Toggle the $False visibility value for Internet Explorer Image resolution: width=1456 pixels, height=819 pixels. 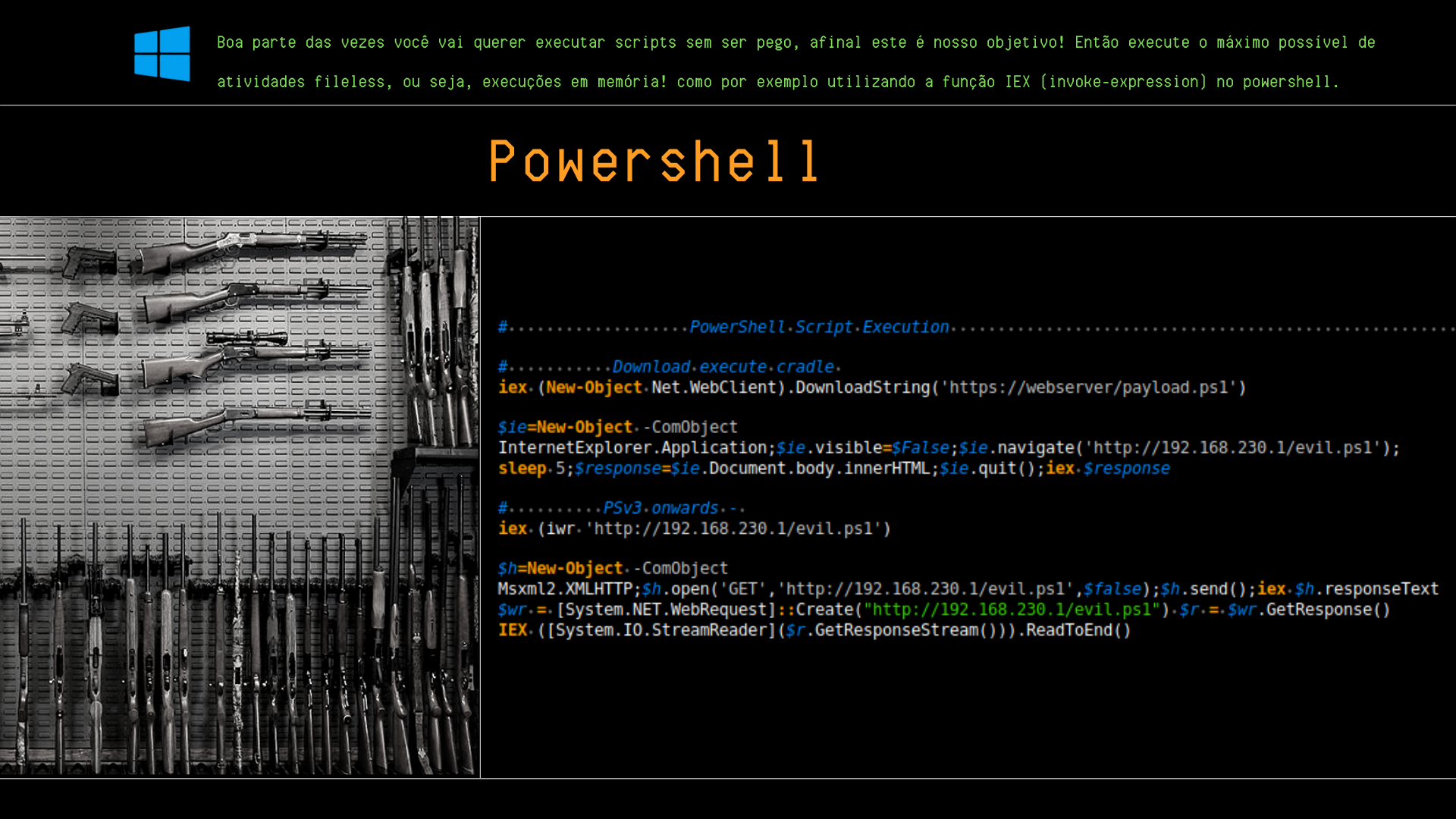coord(922,447)
